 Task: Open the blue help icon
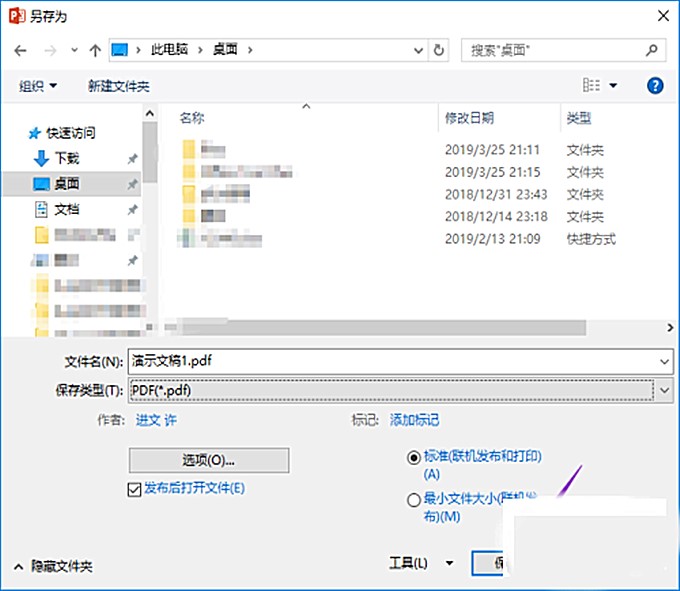(655, 86)
